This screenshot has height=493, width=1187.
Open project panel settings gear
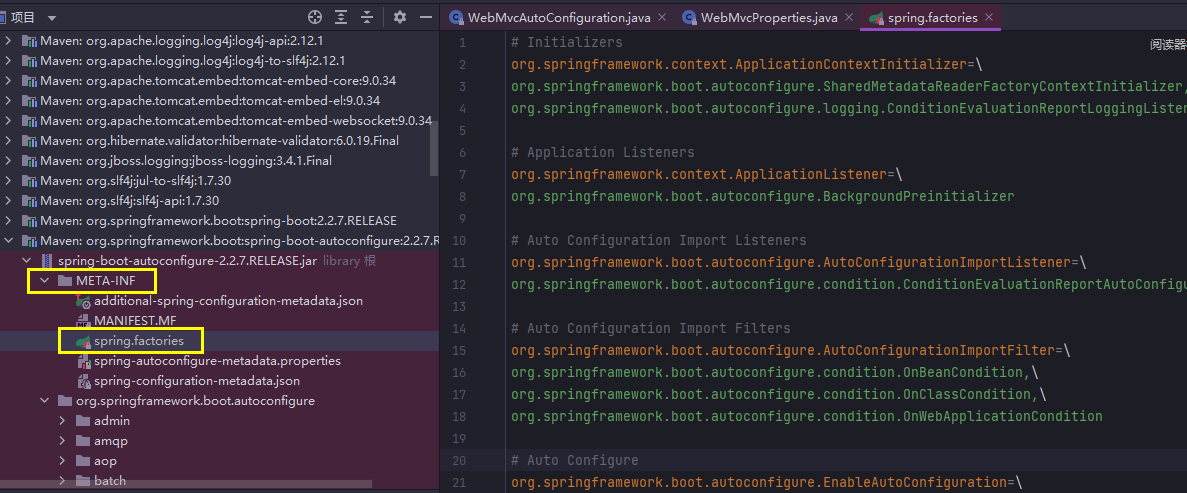click(400, 17)
